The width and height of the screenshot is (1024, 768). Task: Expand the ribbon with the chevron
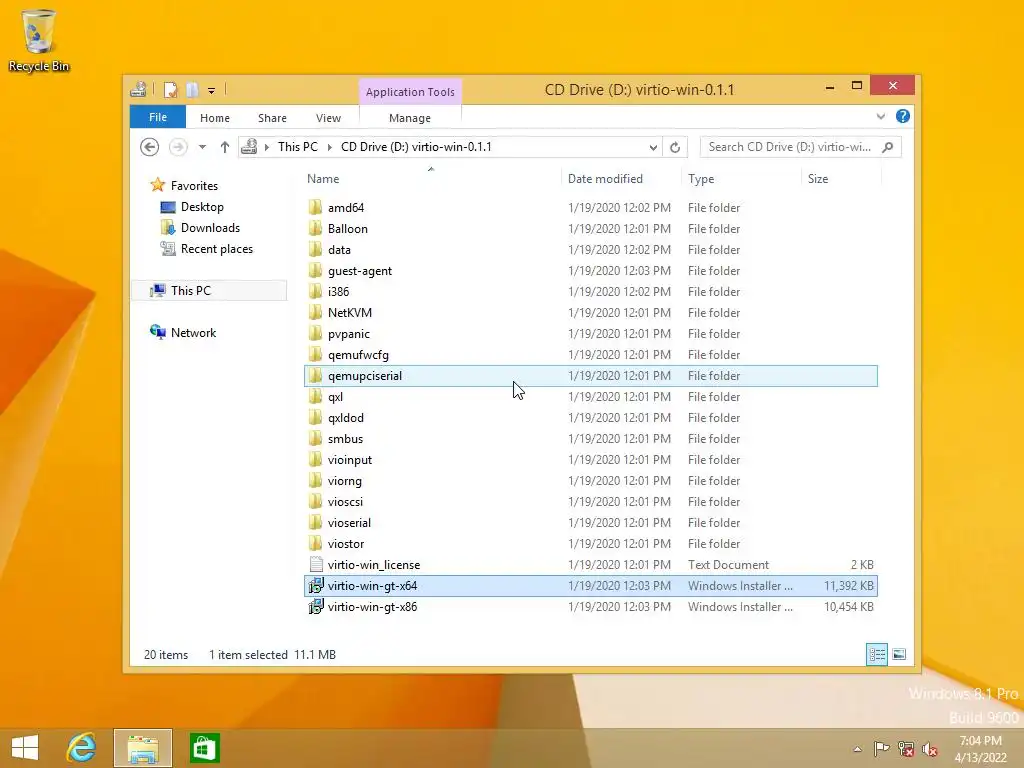click(881, 116)
